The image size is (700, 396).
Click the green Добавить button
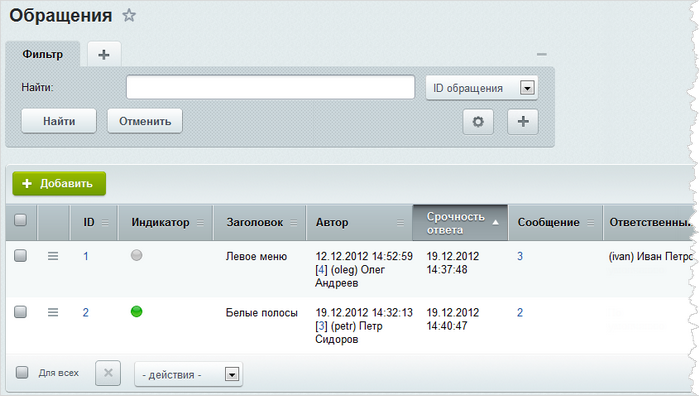(x=59, y=183)
